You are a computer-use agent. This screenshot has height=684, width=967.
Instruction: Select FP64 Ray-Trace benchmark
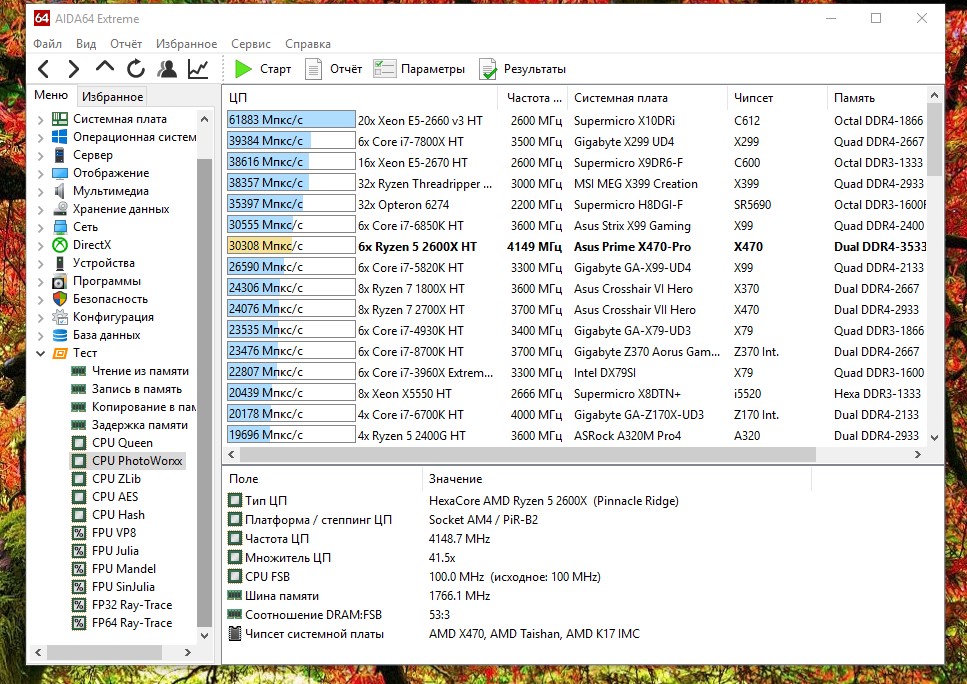click(132, 623)
